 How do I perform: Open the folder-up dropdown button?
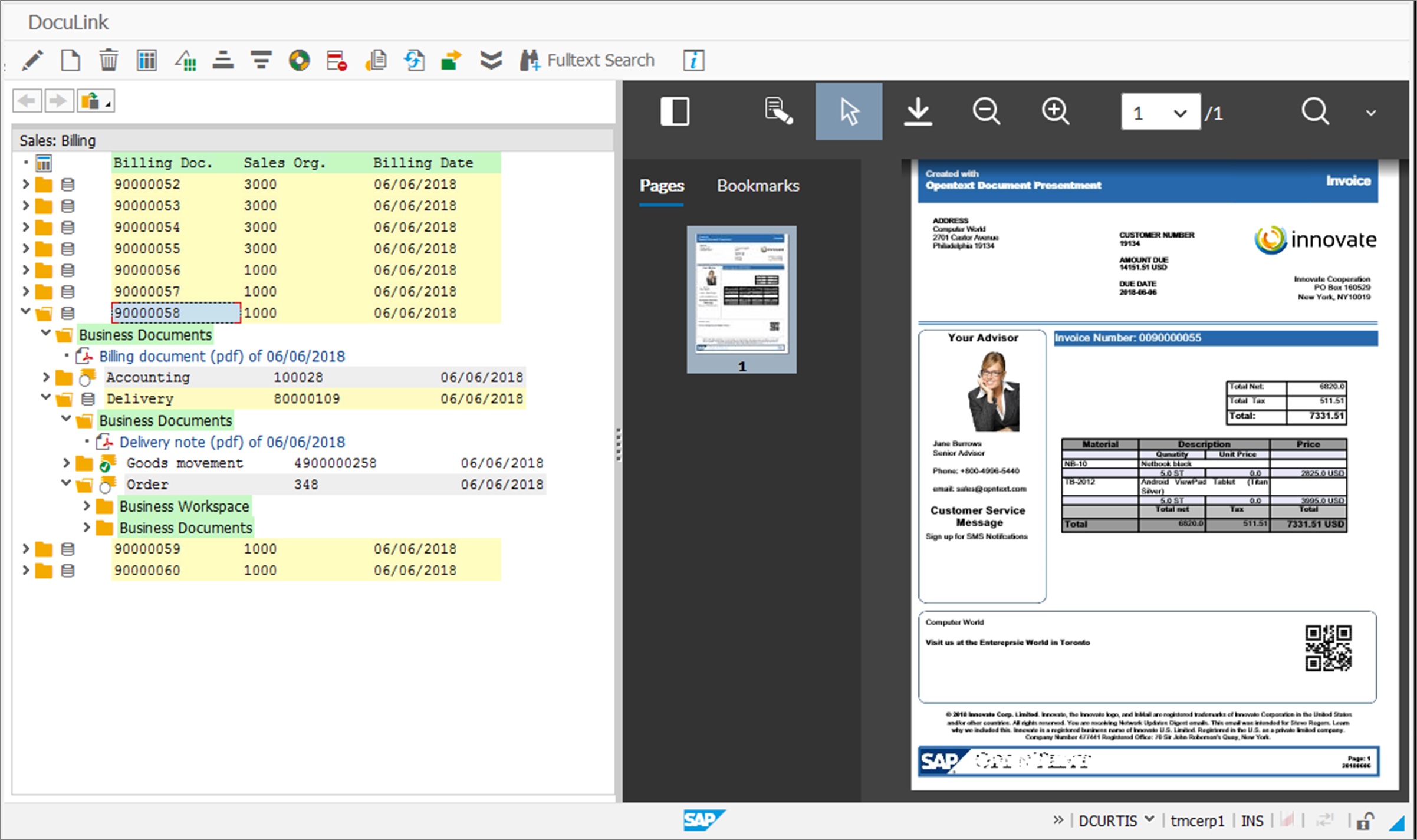pyautogui.click(x=96, y=101)
